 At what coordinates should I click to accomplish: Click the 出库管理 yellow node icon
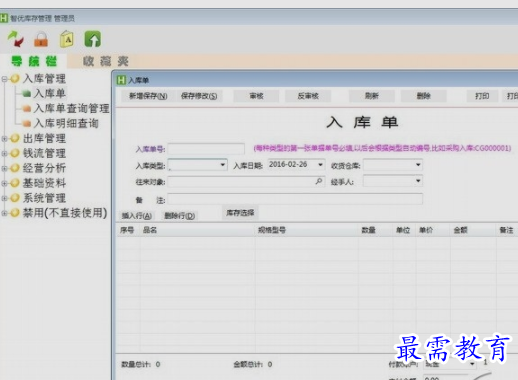[x=15, y=138]
